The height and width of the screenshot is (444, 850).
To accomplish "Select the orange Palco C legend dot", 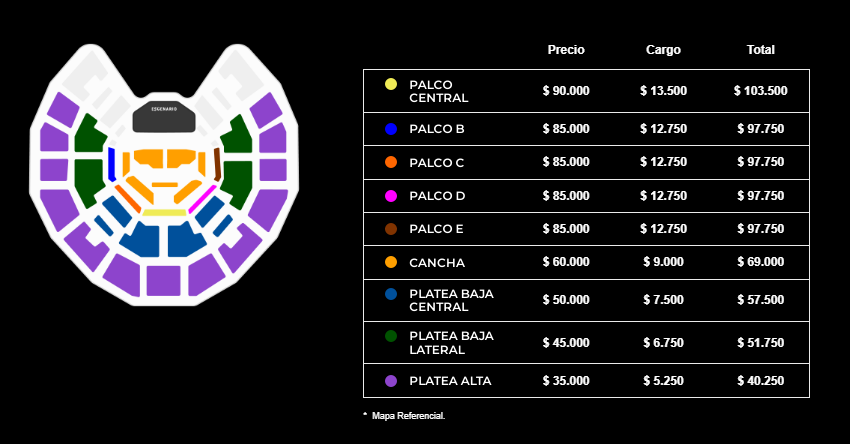I will tap(391, 162).
